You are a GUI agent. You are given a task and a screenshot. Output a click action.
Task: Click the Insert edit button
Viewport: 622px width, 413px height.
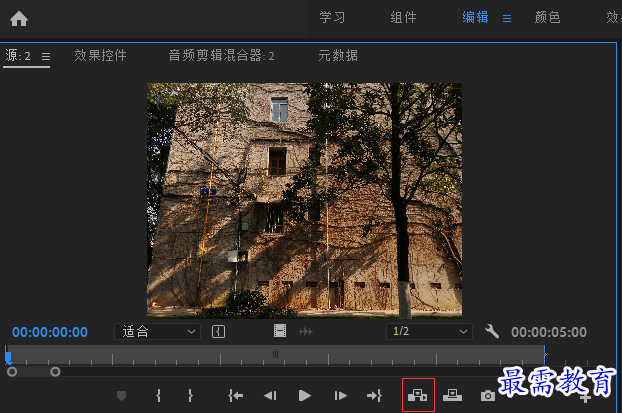point(418,395)
